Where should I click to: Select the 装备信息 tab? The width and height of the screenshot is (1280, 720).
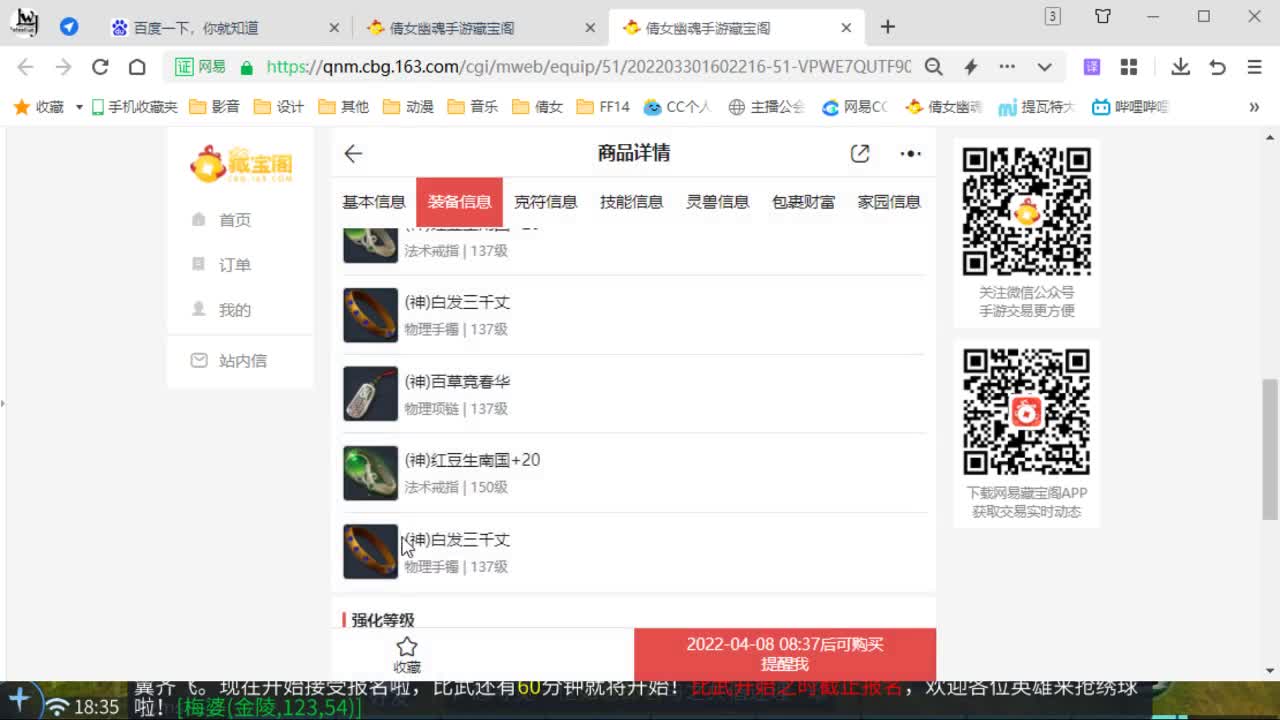(460, 202)
